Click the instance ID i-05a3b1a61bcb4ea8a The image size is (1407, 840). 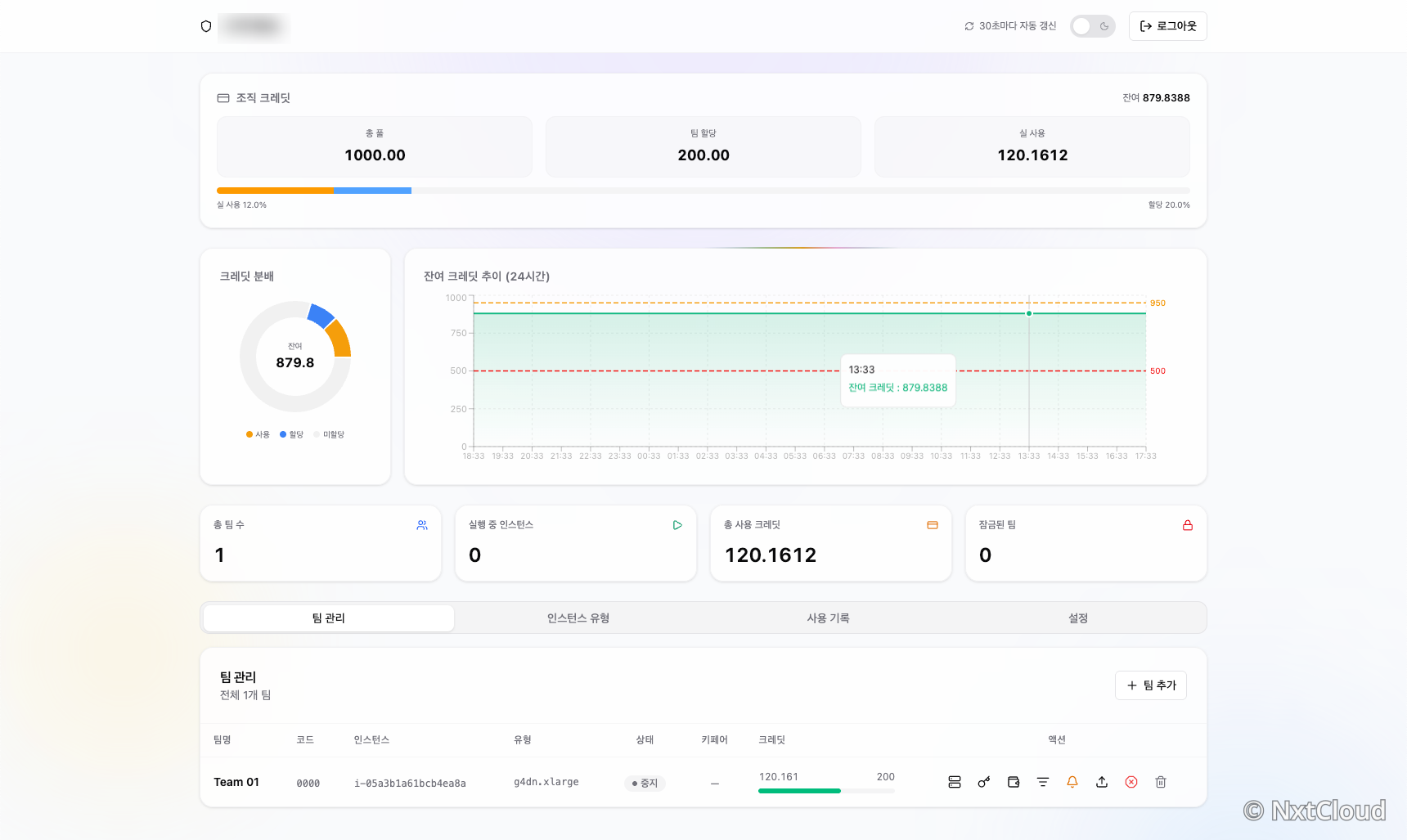coord(410,784)
